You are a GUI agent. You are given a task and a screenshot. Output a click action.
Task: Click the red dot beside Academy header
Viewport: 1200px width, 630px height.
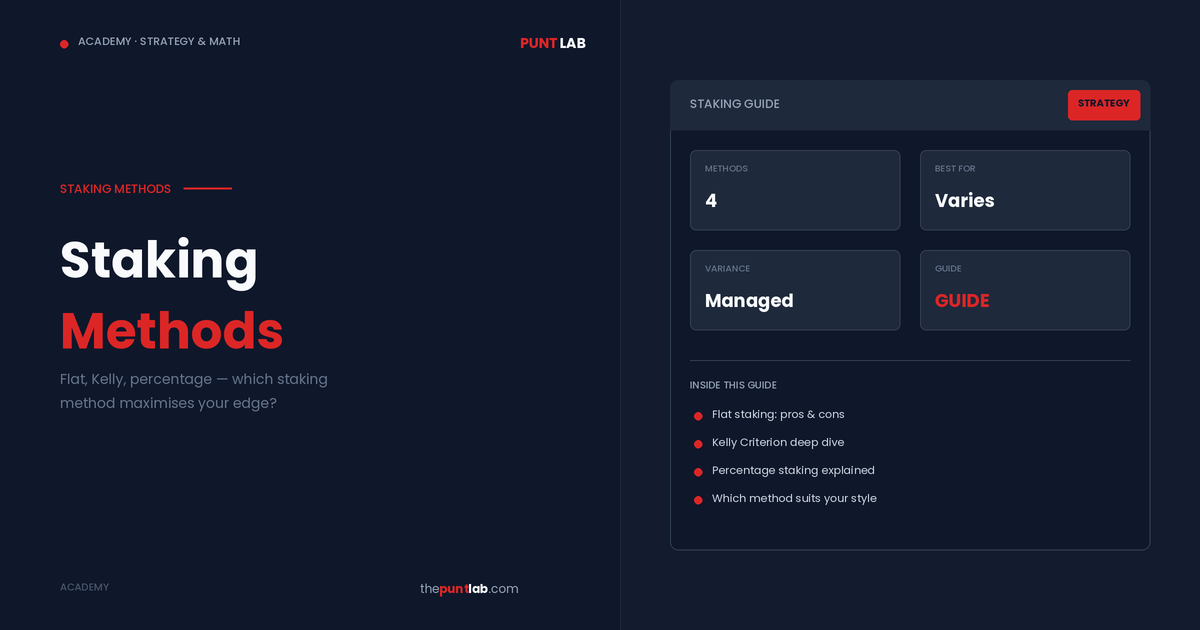(x=64, y=44)
